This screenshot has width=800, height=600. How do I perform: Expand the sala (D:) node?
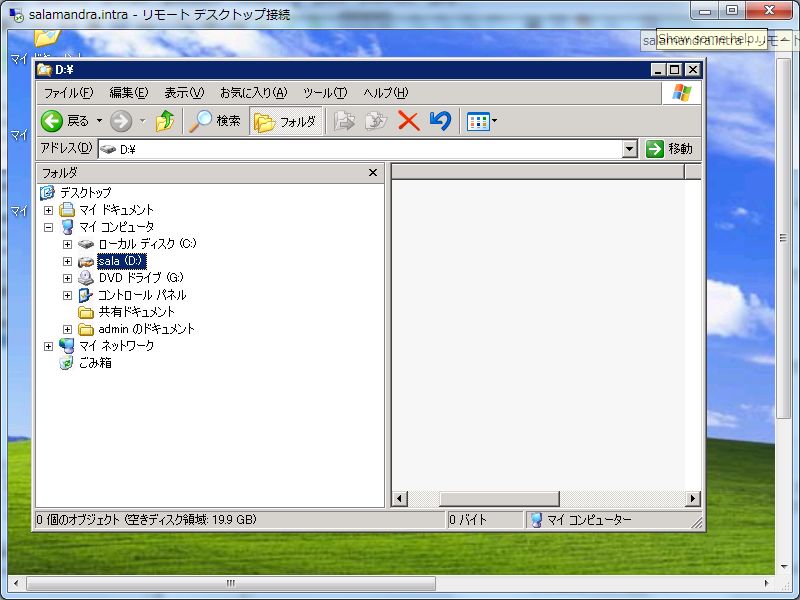point(67,262)
